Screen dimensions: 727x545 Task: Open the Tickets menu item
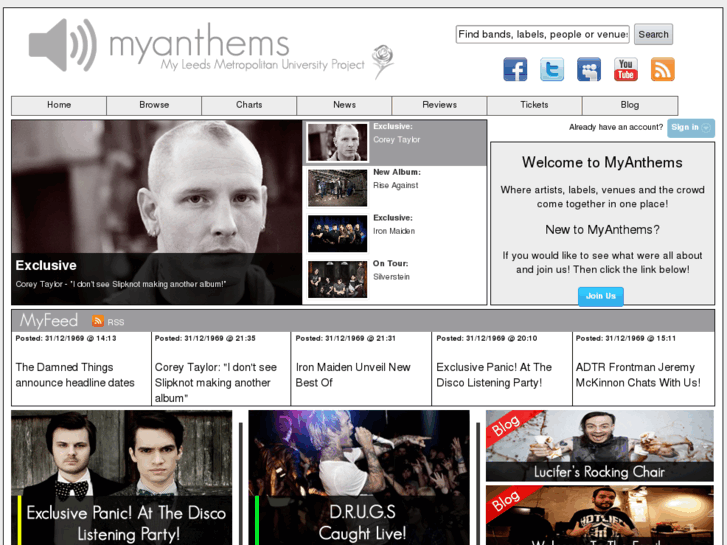tap(534, 105)
